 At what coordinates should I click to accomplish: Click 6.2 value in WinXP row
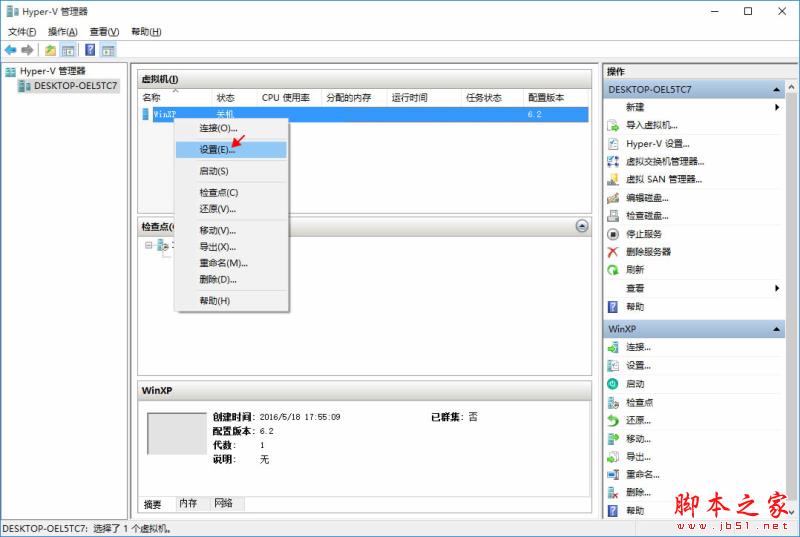click(x=534, y=114)
